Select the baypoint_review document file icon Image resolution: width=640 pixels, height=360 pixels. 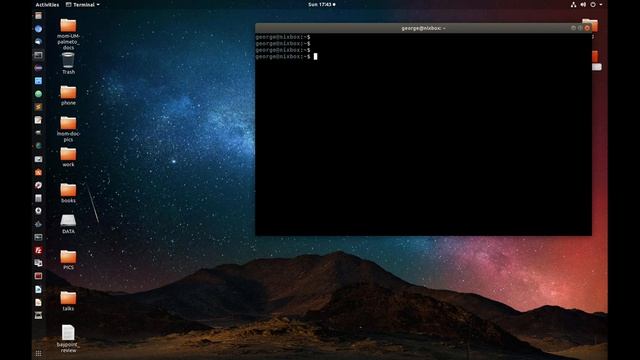pos(68,332)
